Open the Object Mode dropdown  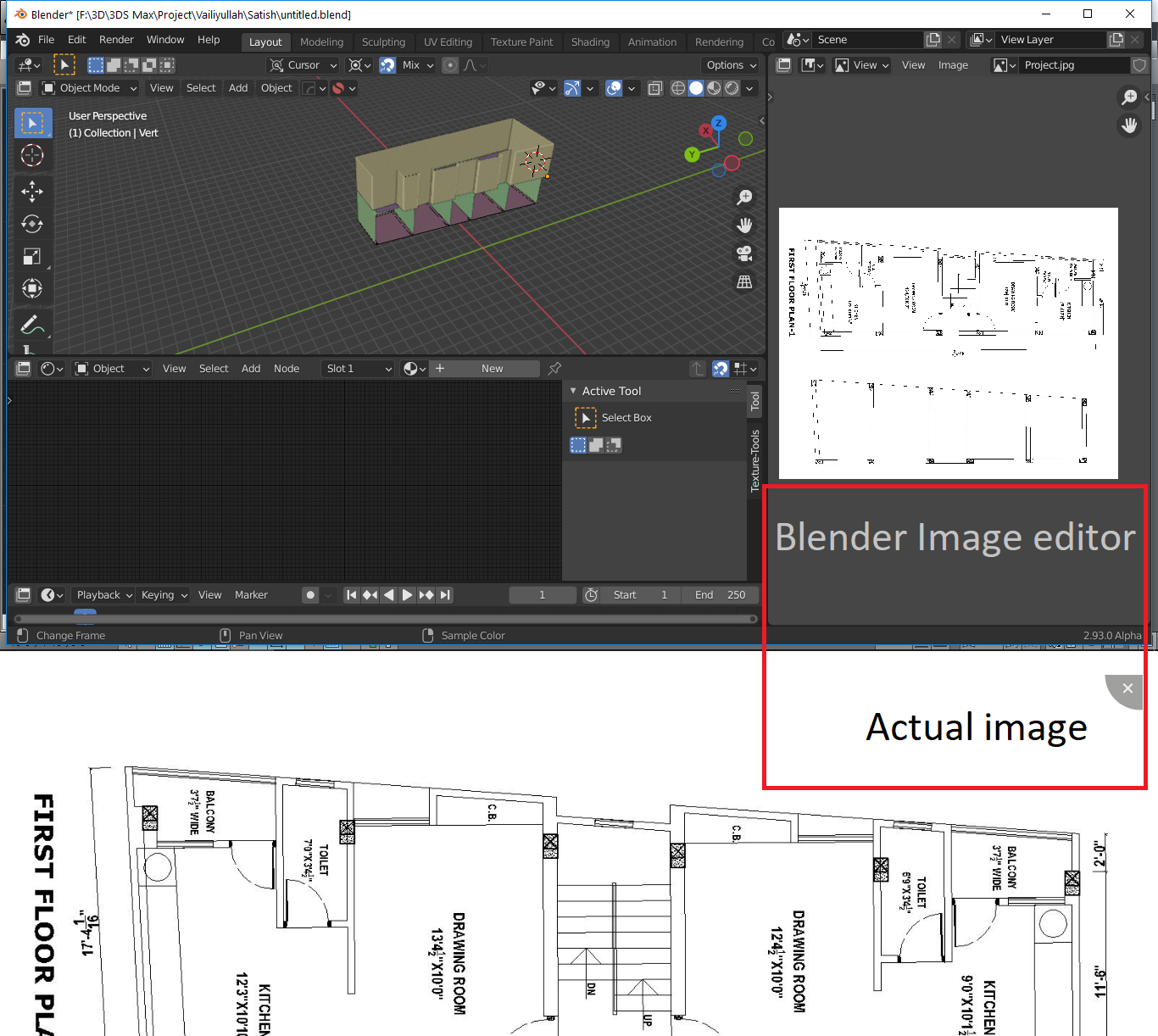90,88
